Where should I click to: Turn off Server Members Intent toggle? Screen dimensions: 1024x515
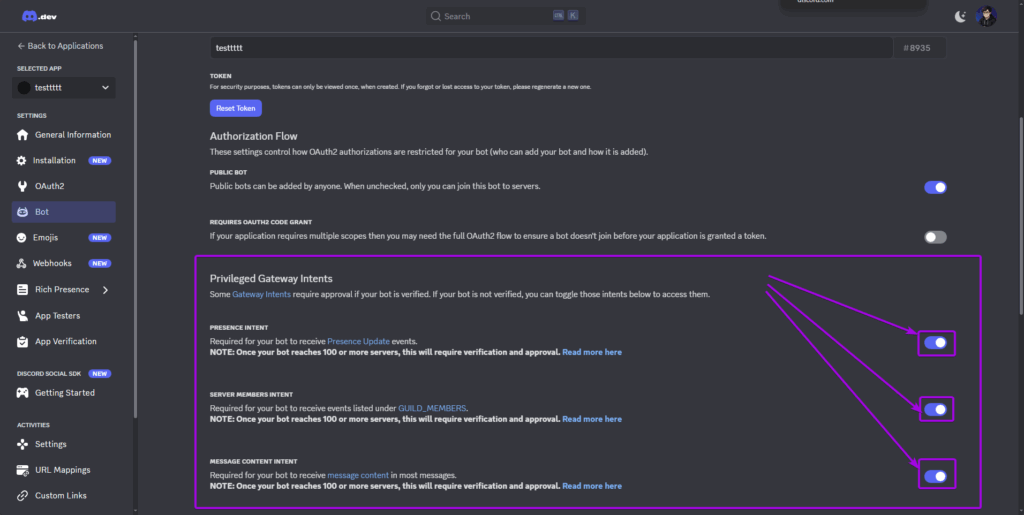click(x=935, y=409)
